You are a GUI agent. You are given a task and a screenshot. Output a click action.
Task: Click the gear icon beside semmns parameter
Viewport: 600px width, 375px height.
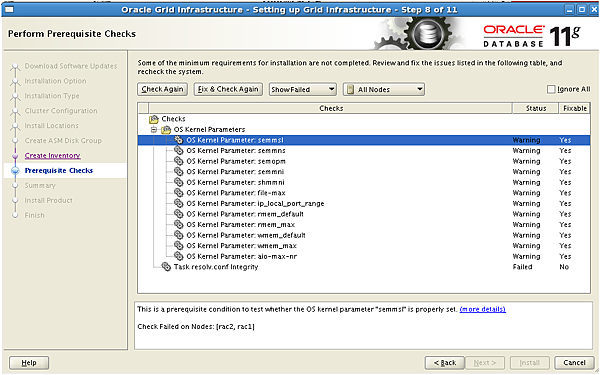click(x=178, y=150)
